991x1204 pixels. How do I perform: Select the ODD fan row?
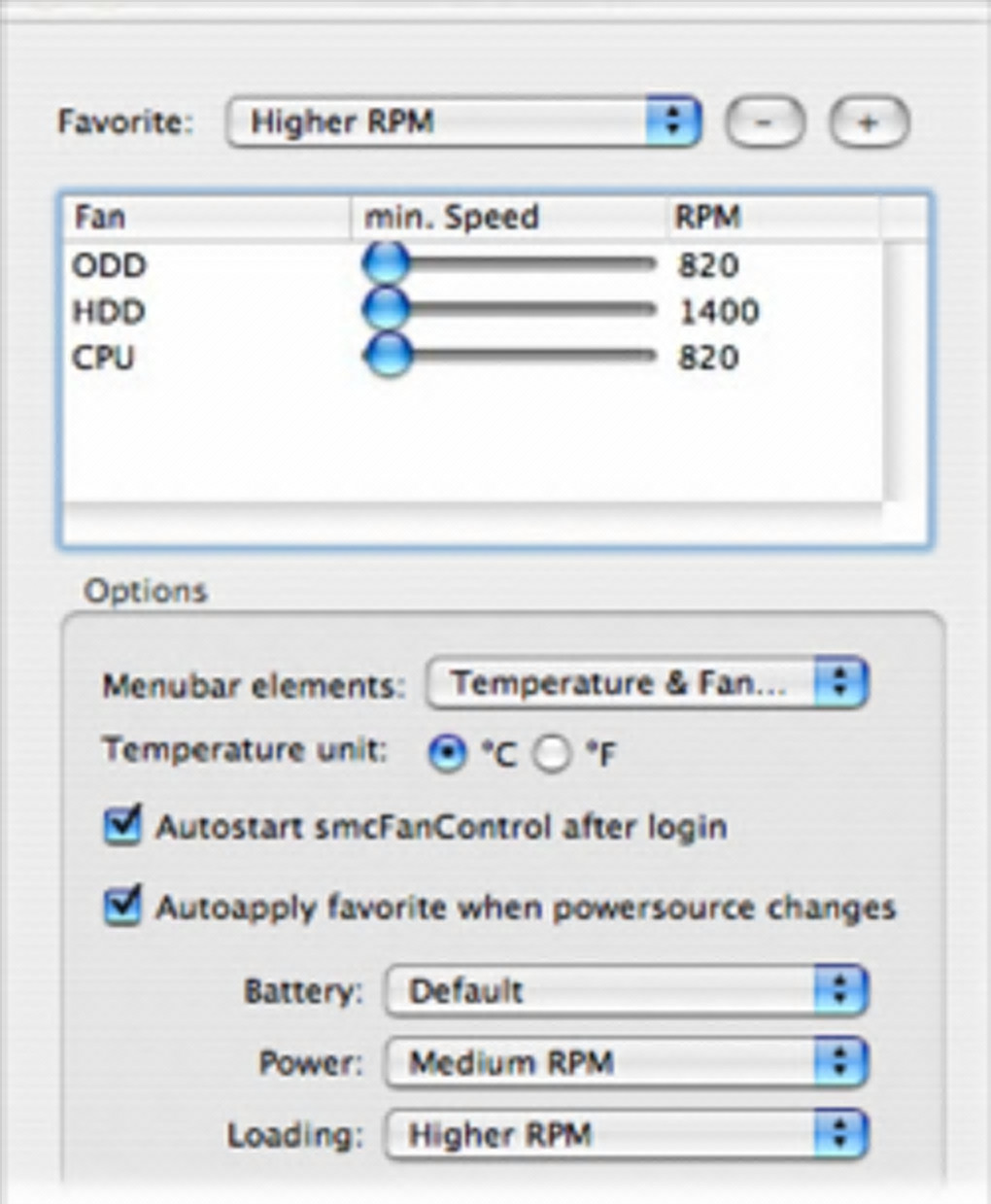pyautogui.click(x=110, y=264)
